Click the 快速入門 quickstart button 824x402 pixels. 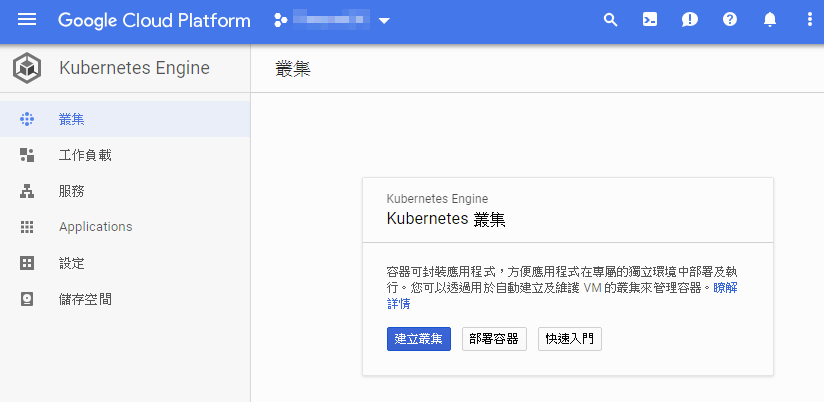click(570, 339)
